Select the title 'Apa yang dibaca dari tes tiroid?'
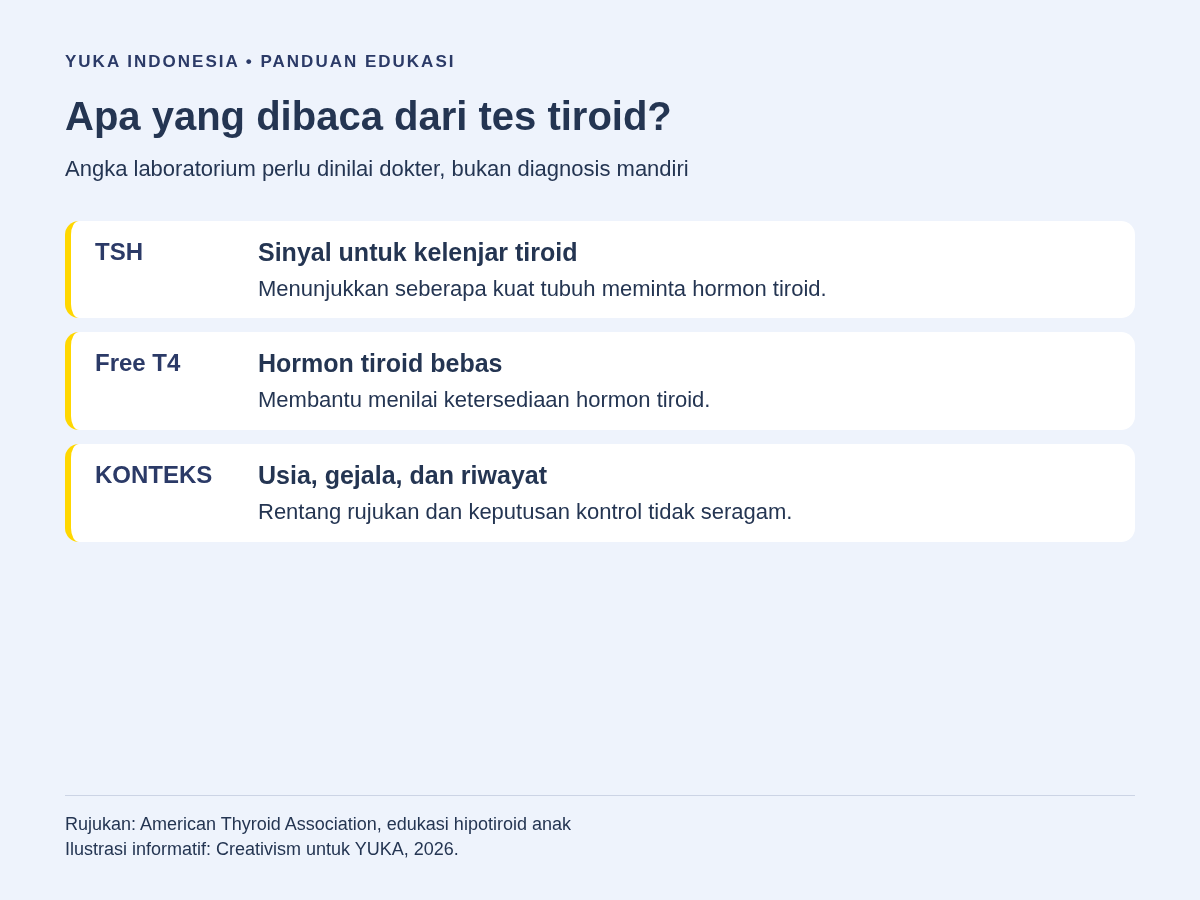Viewport: 1200px width, 900px height. [368, 116]
